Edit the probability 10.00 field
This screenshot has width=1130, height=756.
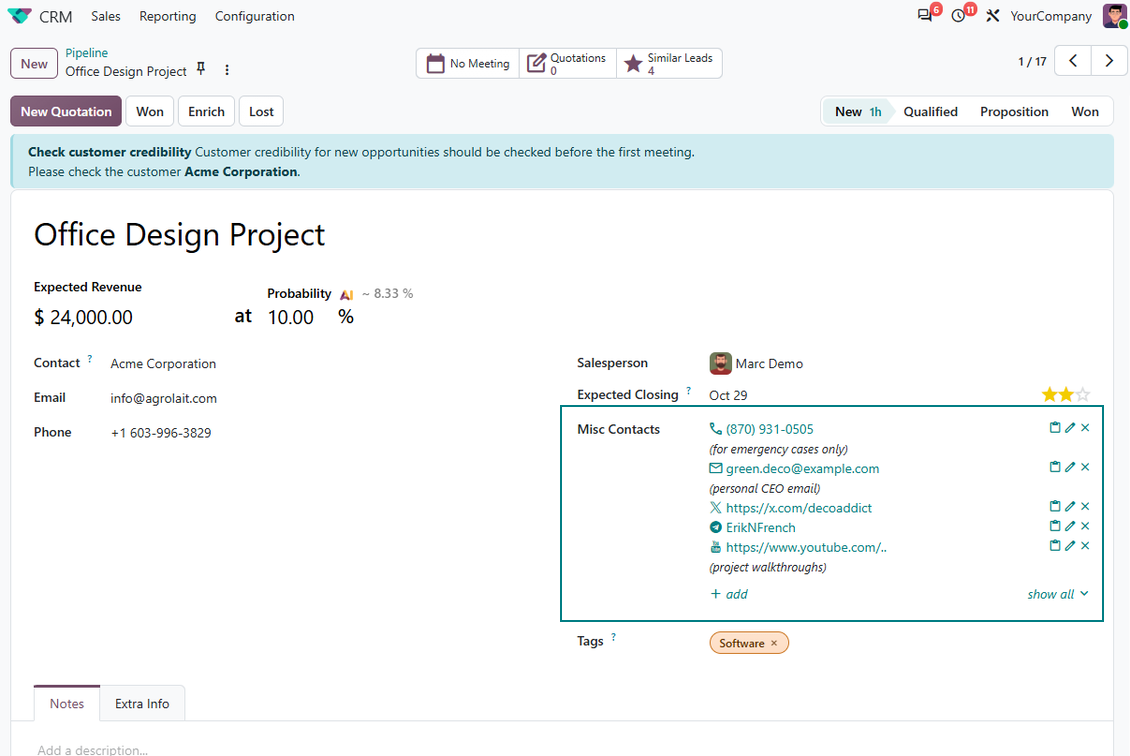tap(291, 317)
